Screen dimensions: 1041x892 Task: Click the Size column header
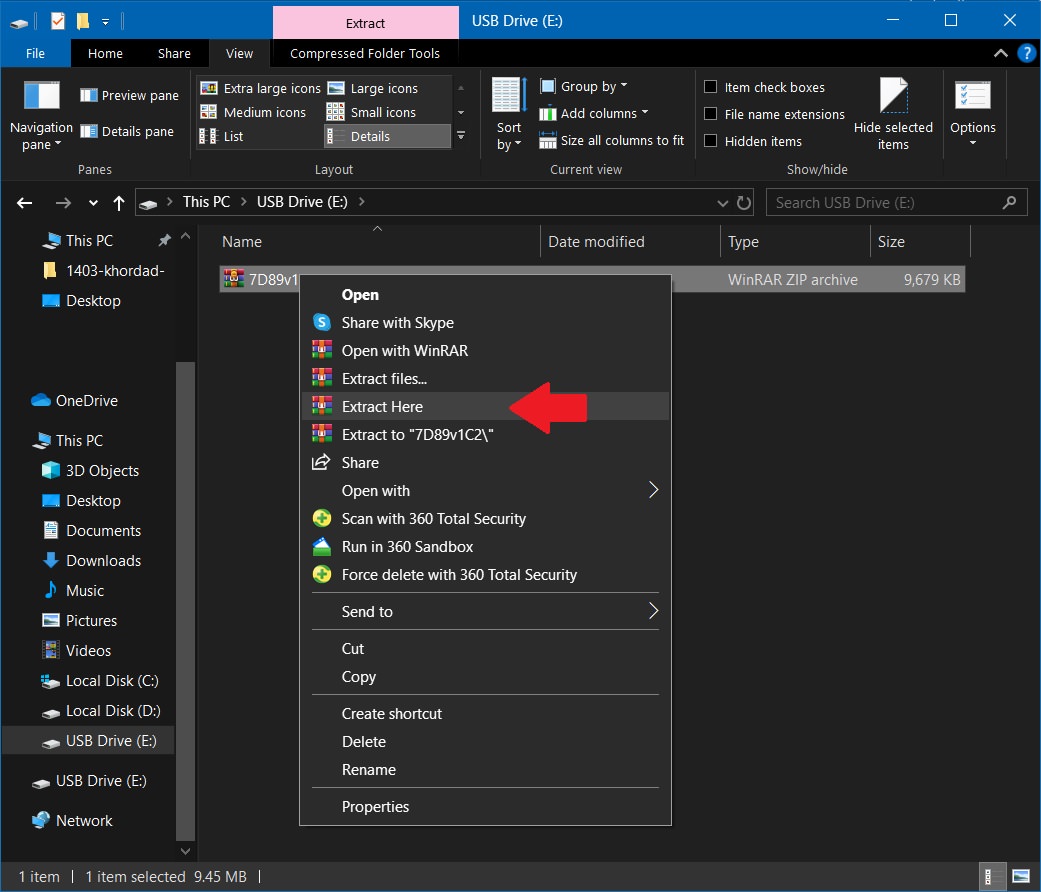[x=920, y=242]
